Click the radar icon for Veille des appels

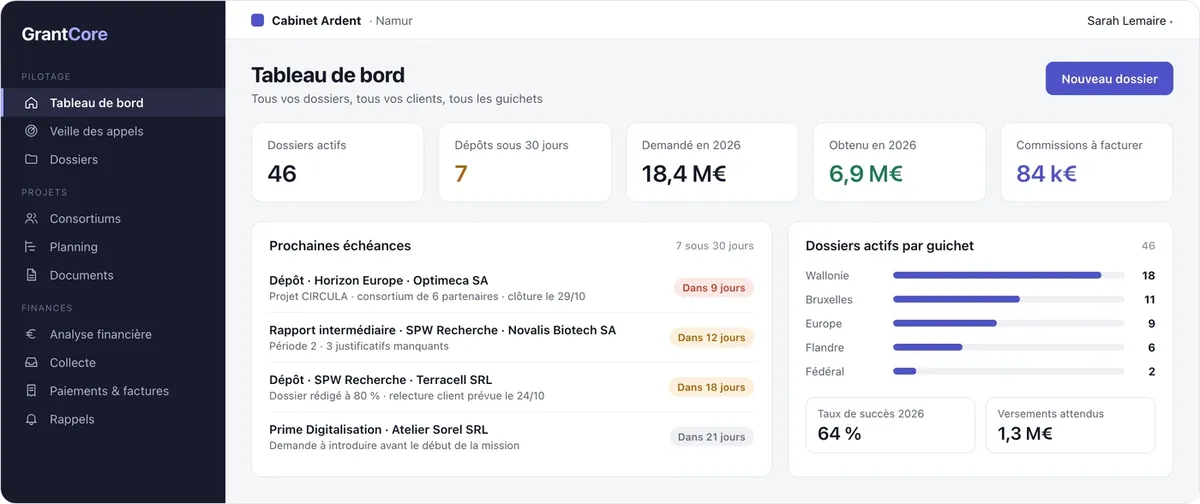pos(31,131)
